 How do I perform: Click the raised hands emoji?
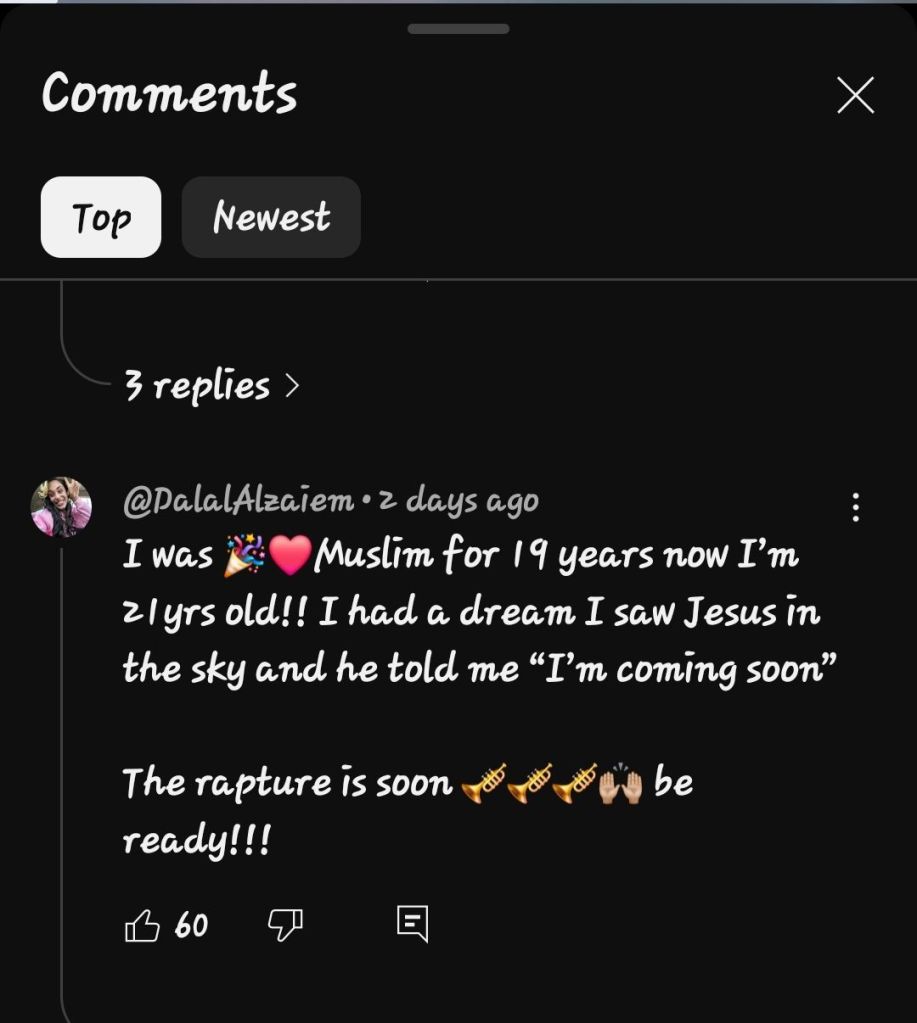621,785
